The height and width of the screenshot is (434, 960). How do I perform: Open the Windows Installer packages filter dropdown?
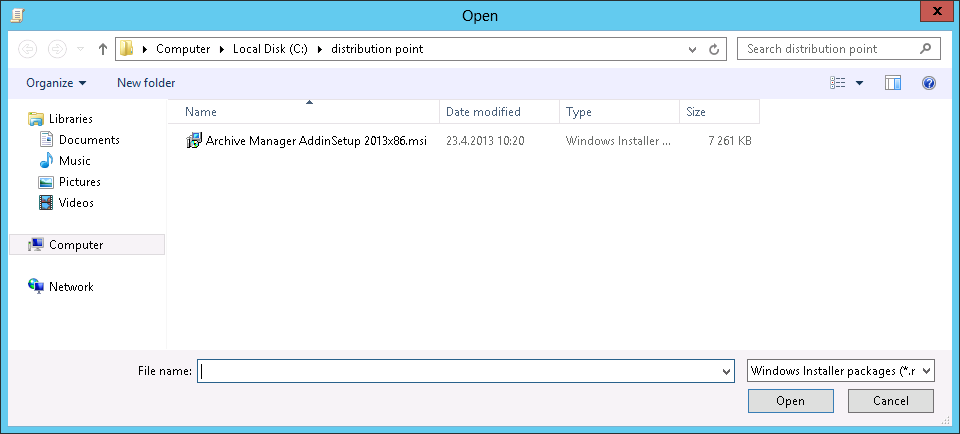point(841,370)
